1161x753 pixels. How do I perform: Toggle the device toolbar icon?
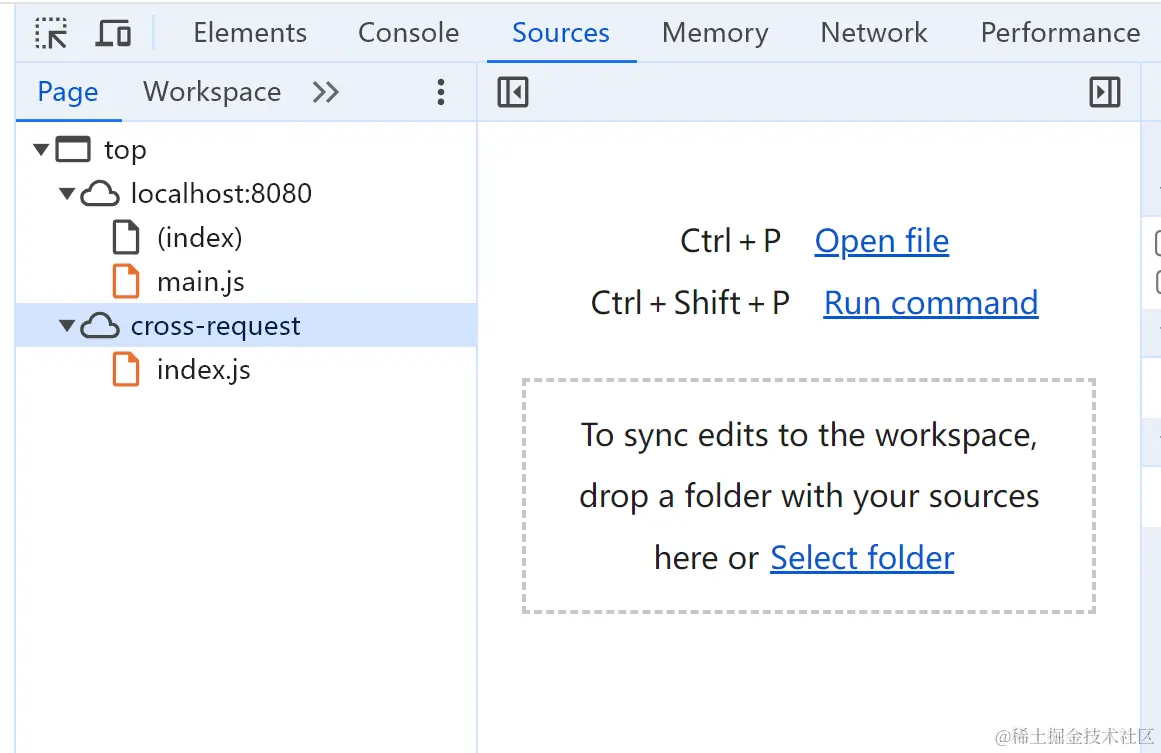pos(113,34)
